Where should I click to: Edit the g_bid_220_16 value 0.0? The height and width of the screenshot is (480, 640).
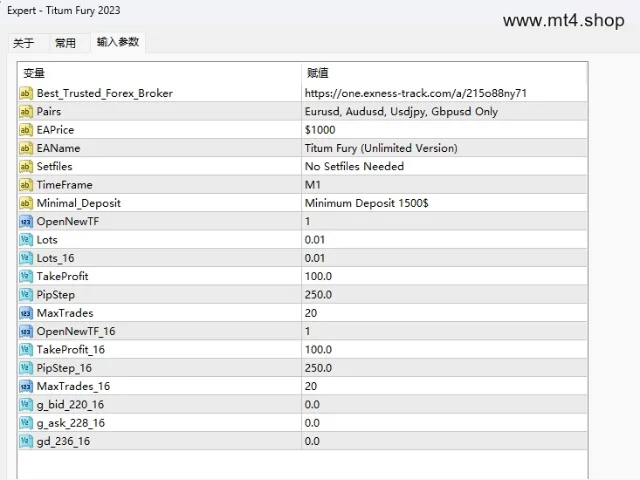click(444, 404)
